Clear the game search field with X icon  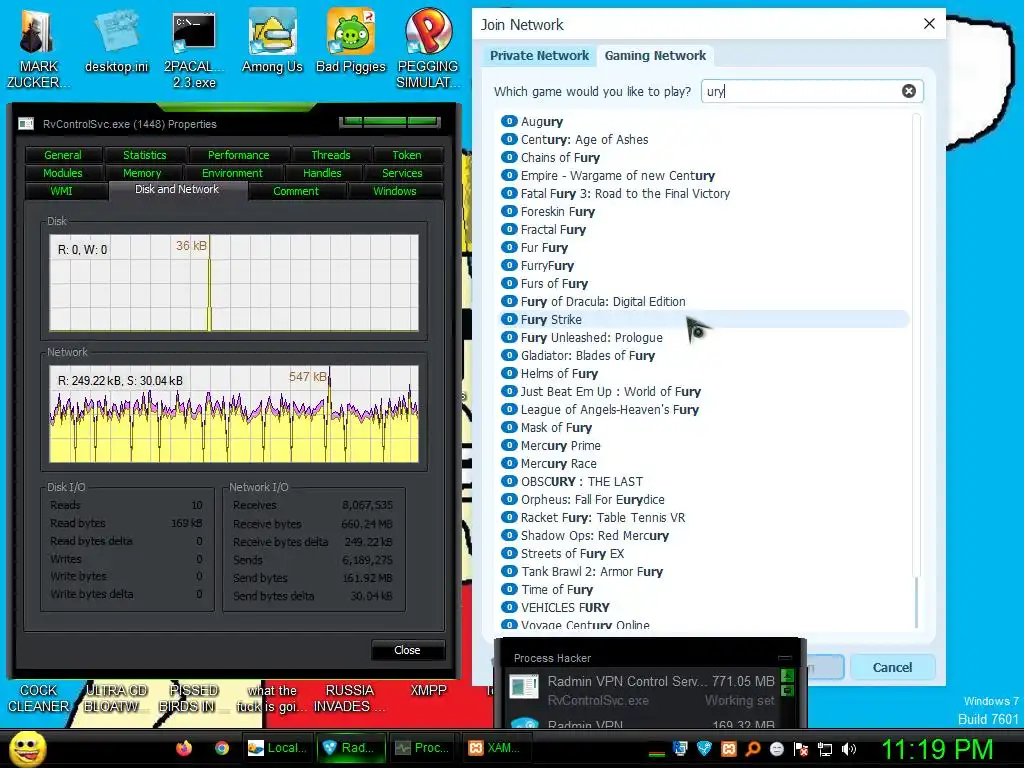click(908, 91)
